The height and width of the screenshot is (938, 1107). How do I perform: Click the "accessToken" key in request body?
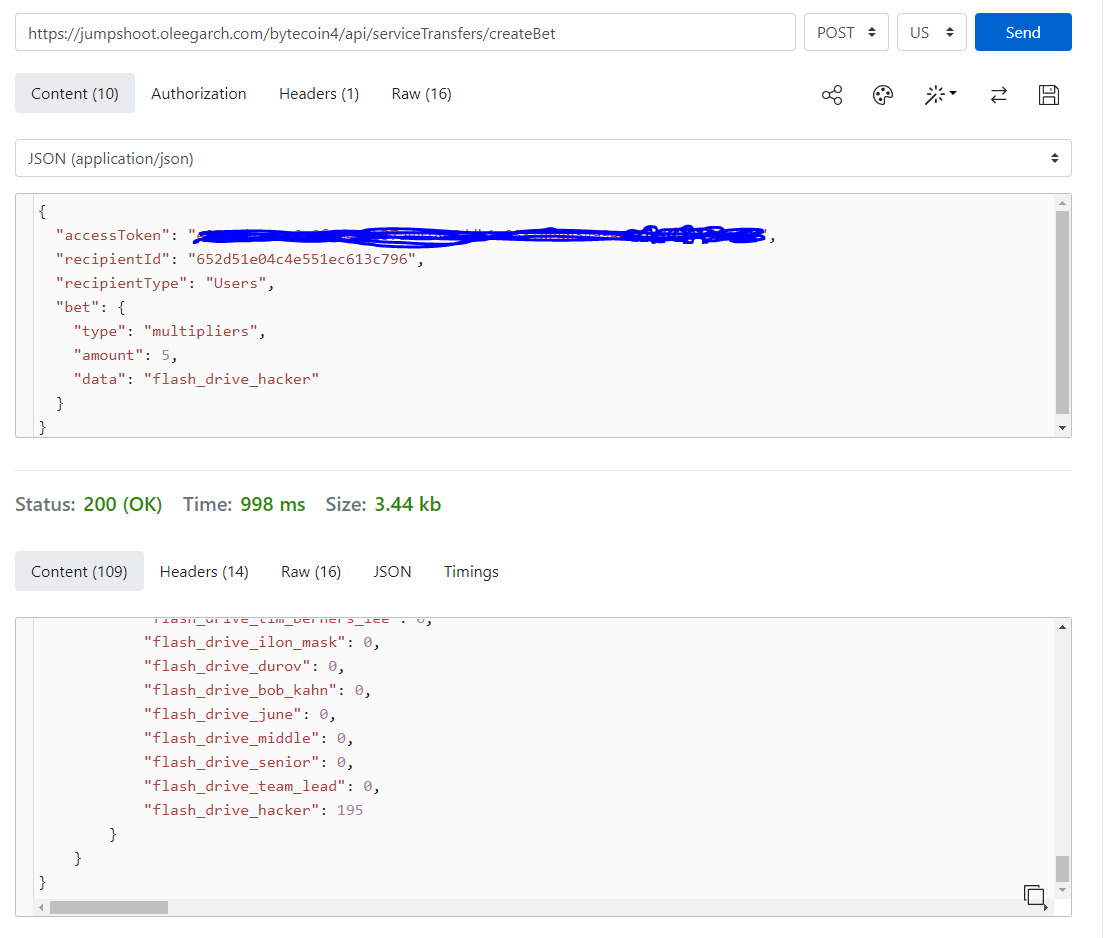point(112,235)
